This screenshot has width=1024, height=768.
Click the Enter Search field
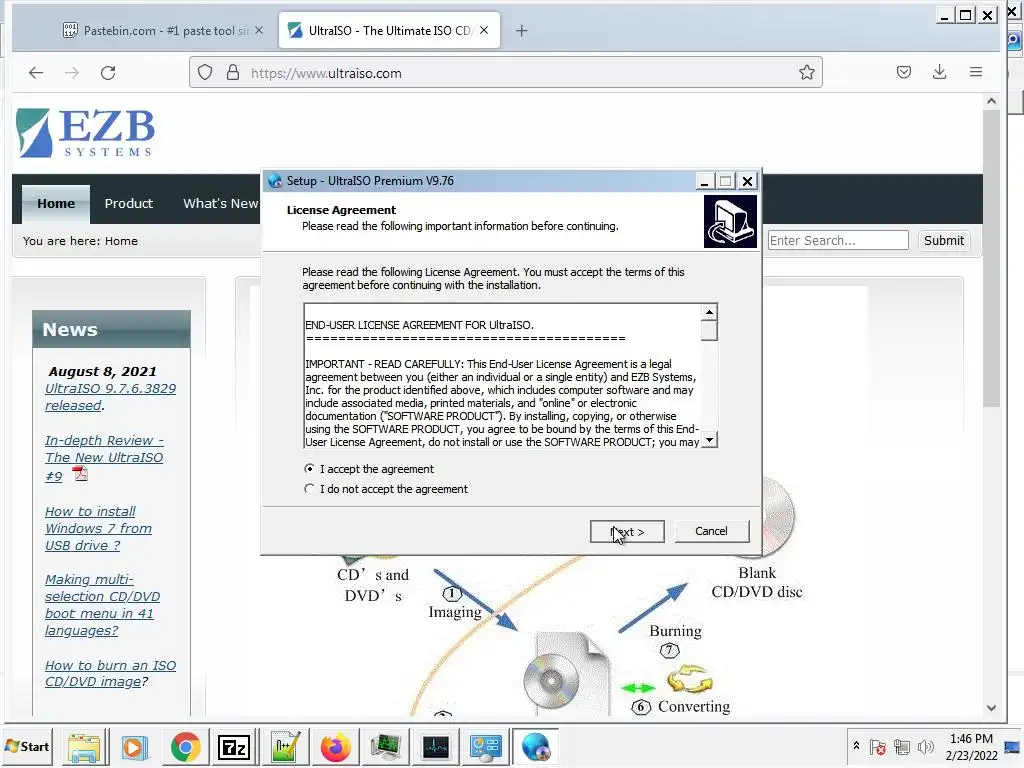(x=838, y=240)
